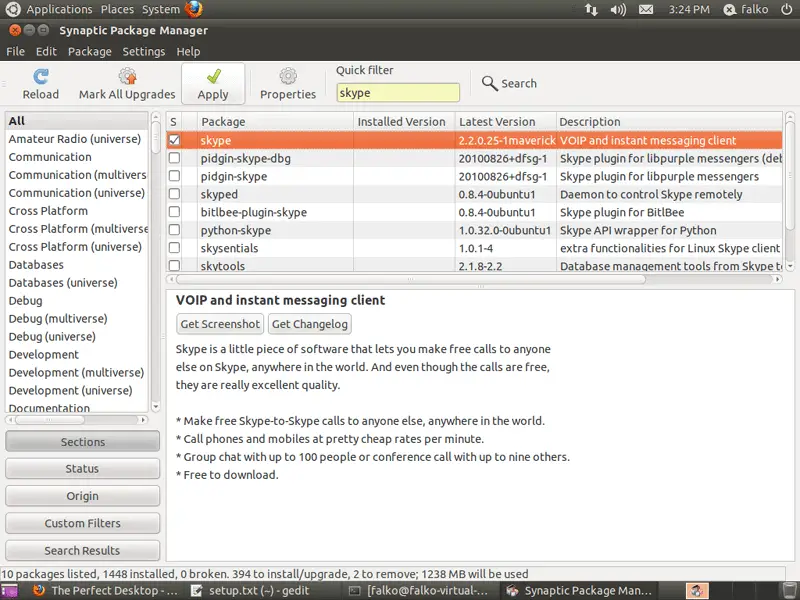This screenshot has height=600, width=800.
Task: Show Search Results view
Action: tap(83, 551)
